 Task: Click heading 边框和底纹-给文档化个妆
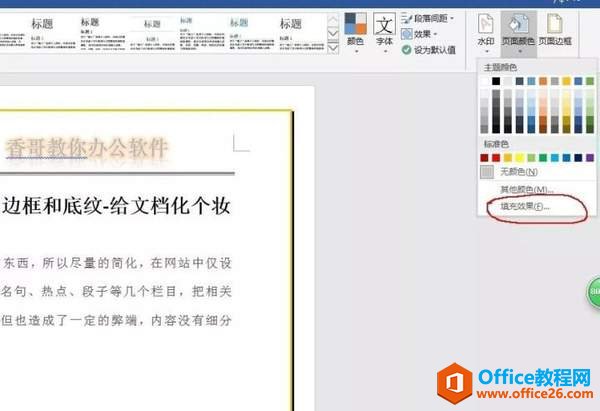(x=117, y=206)
